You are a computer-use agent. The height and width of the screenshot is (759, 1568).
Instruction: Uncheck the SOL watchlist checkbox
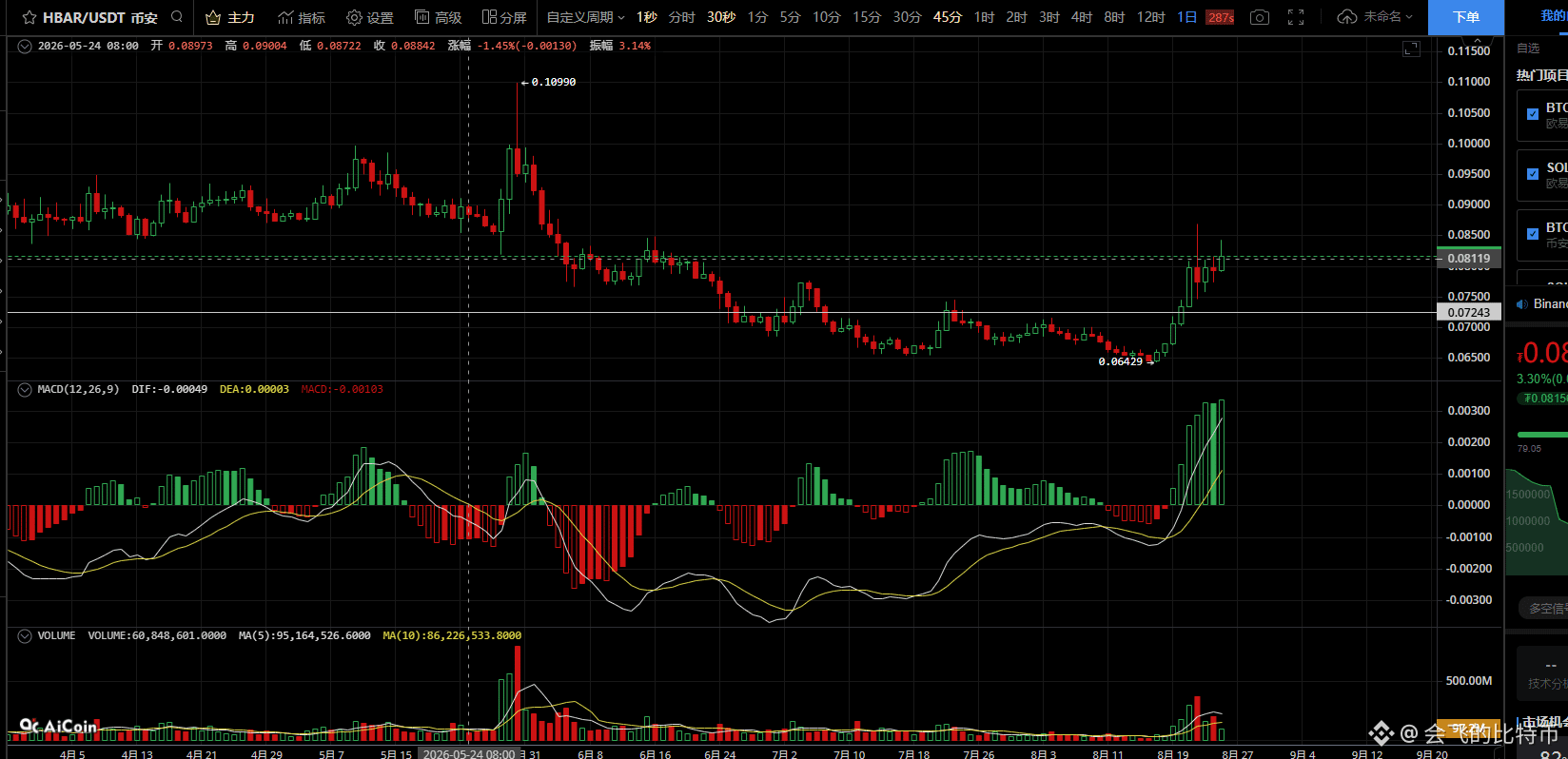pos(1533,174)
